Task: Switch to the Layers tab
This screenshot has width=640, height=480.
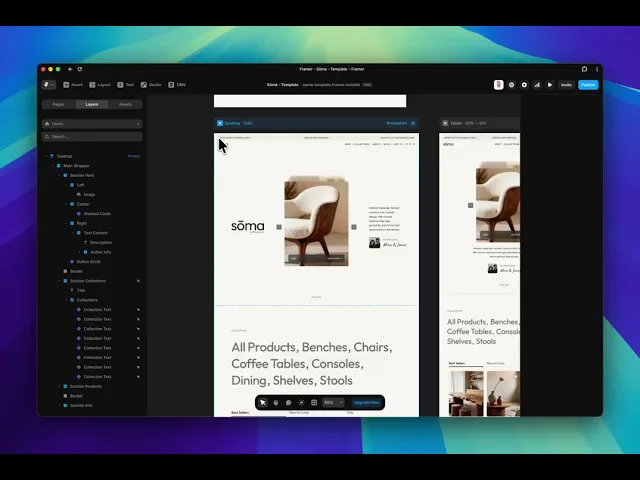Action: click(92, 104)
